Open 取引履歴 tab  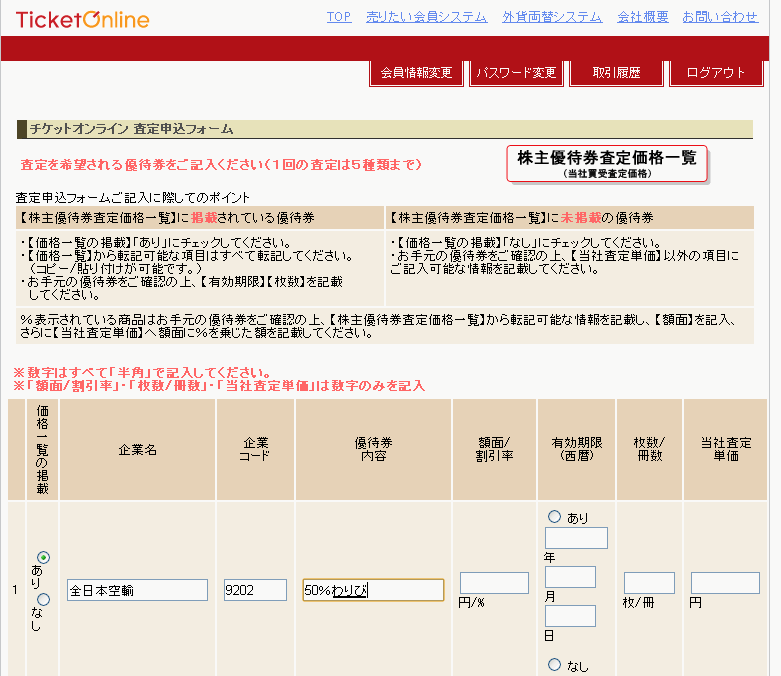pos(616,73)
